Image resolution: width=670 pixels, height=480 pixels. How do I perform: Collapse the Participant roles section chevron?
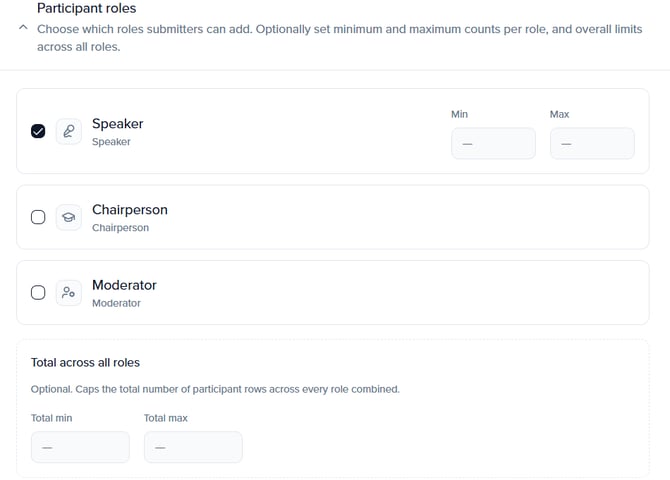pos(22,29)
